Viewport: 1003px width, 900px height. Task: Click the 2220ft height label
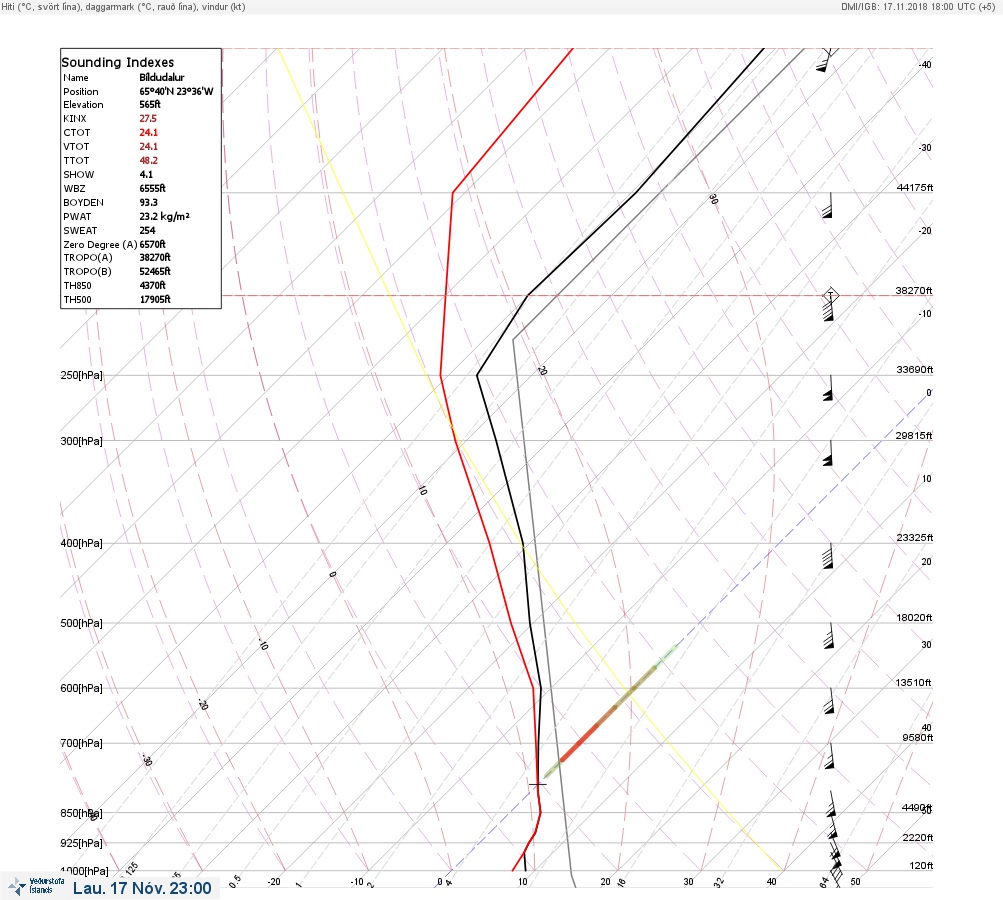(x=917, y=837)
